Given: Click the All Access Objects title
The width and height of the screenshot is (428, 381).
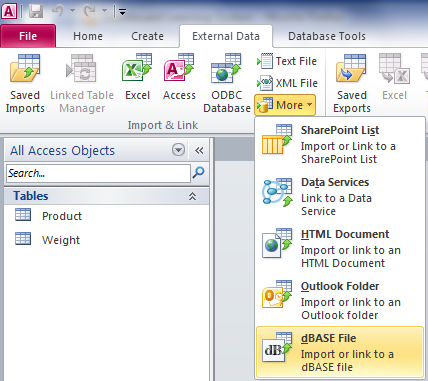Looking at the screenshot, I should tap(62, 151).
